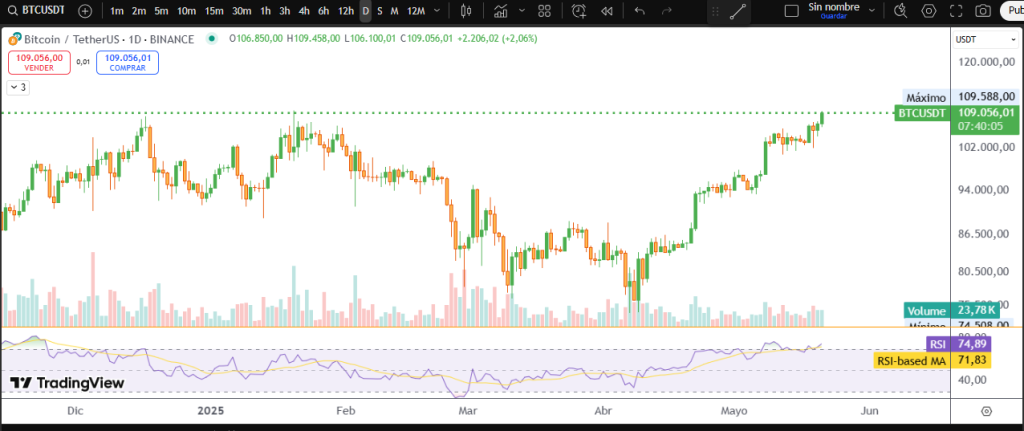This screenshot has width=1024, height=431.
Task: Select the weekly S timeframe
Action: coord(380,10)
